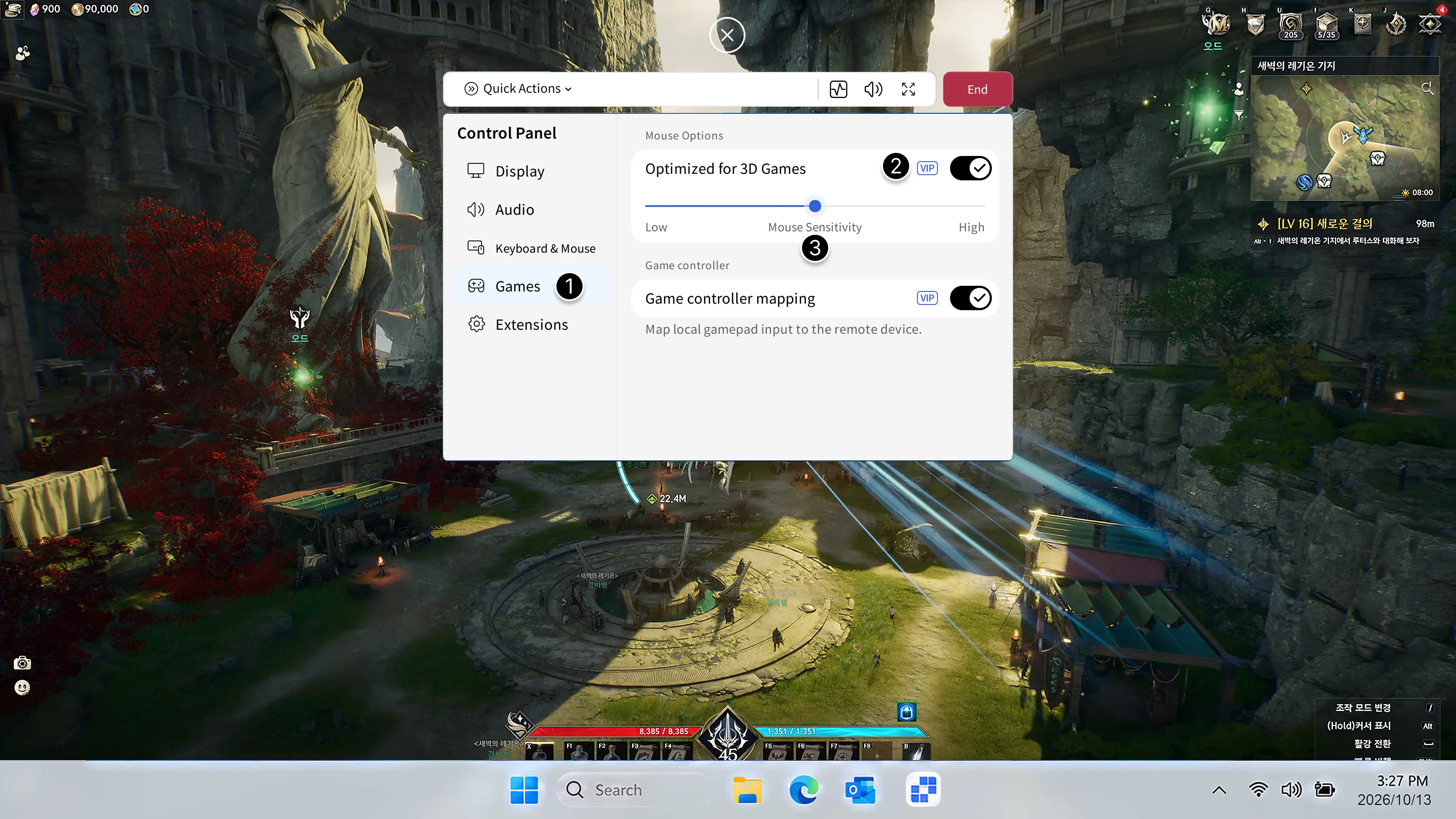Click the VIP badge next to Game controller mapping
The height and width of the screenshot is (819, 1456).
click(927, 298)
